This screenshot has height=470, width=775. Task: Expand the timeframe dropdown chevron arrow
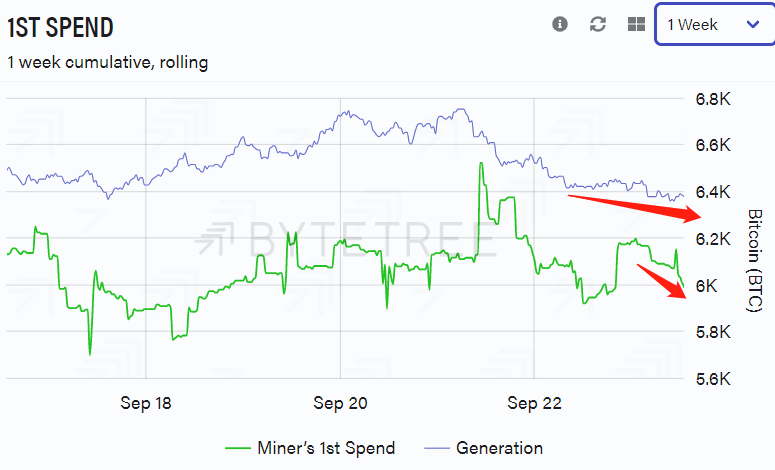(753, 24)
